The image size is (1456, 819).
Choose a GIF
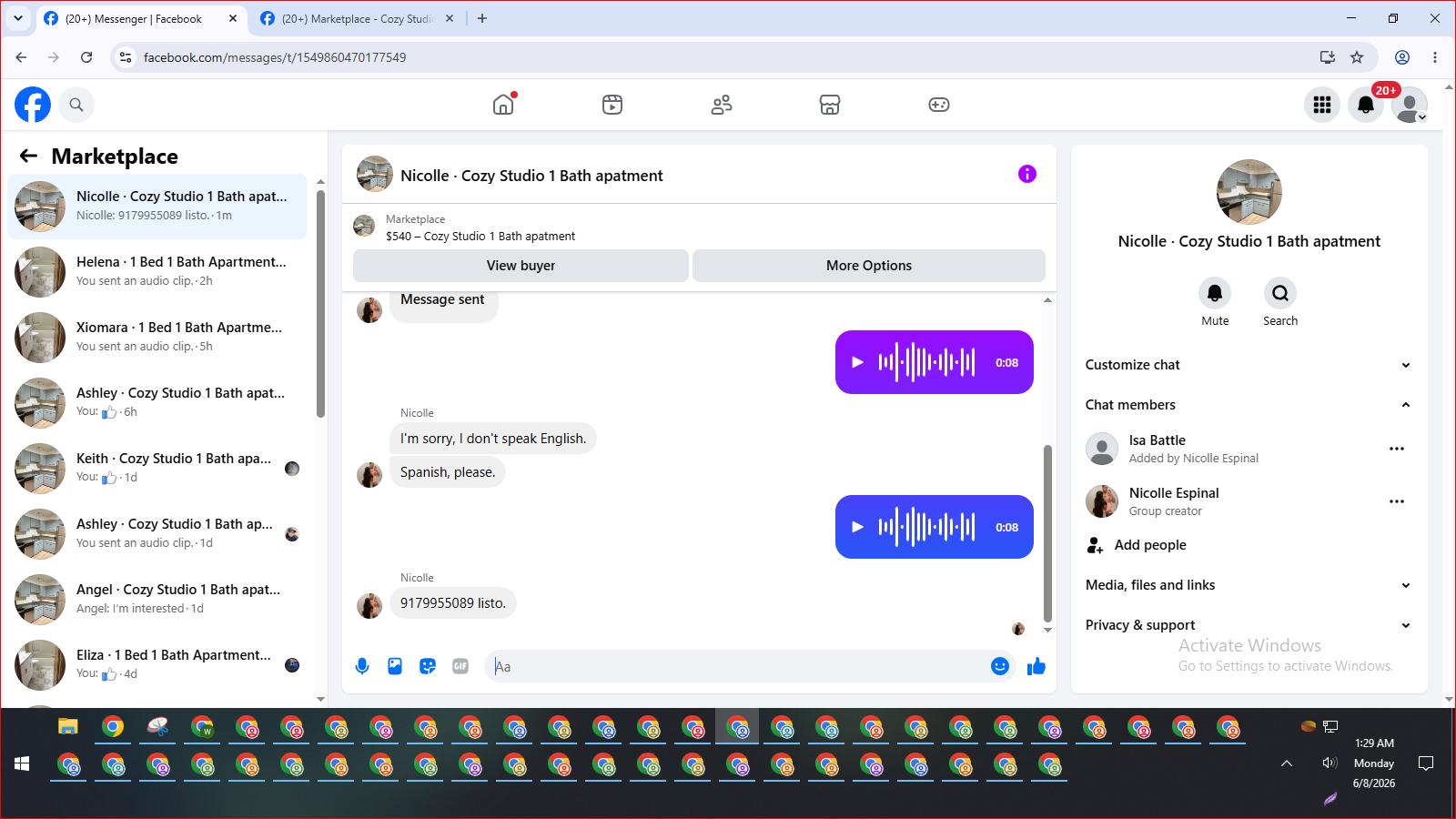tap(460, 666)
